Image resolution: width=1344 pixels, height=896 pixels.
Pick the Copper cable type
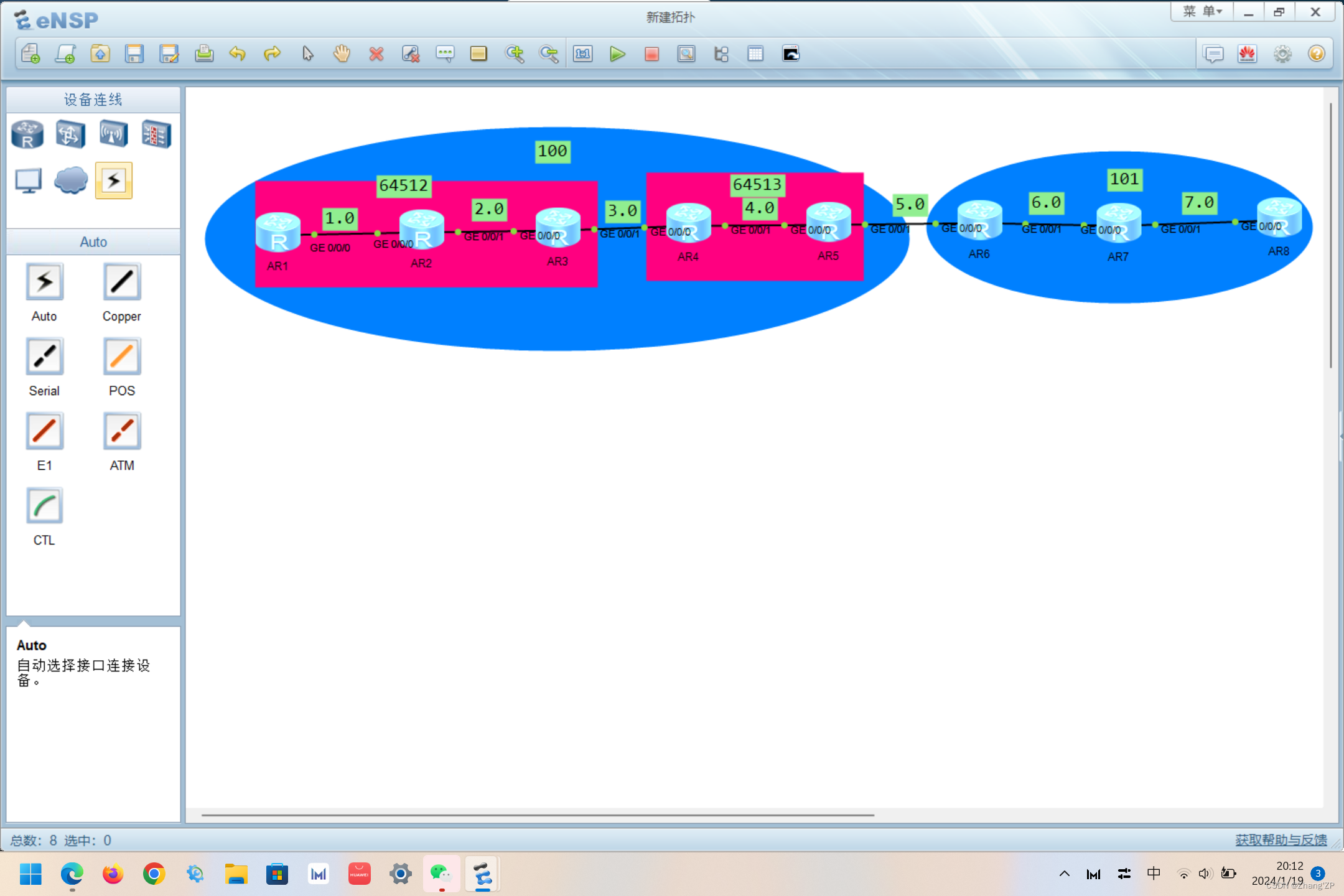(122, 282)
